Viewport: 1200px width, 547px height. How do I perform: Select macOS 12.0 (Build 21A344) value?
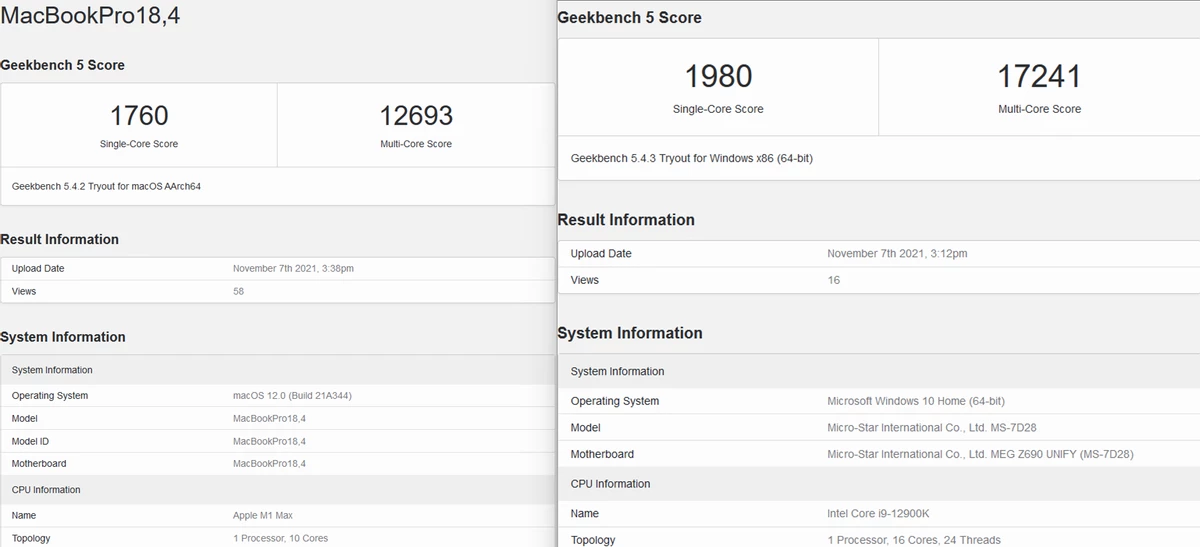(292, 396)
